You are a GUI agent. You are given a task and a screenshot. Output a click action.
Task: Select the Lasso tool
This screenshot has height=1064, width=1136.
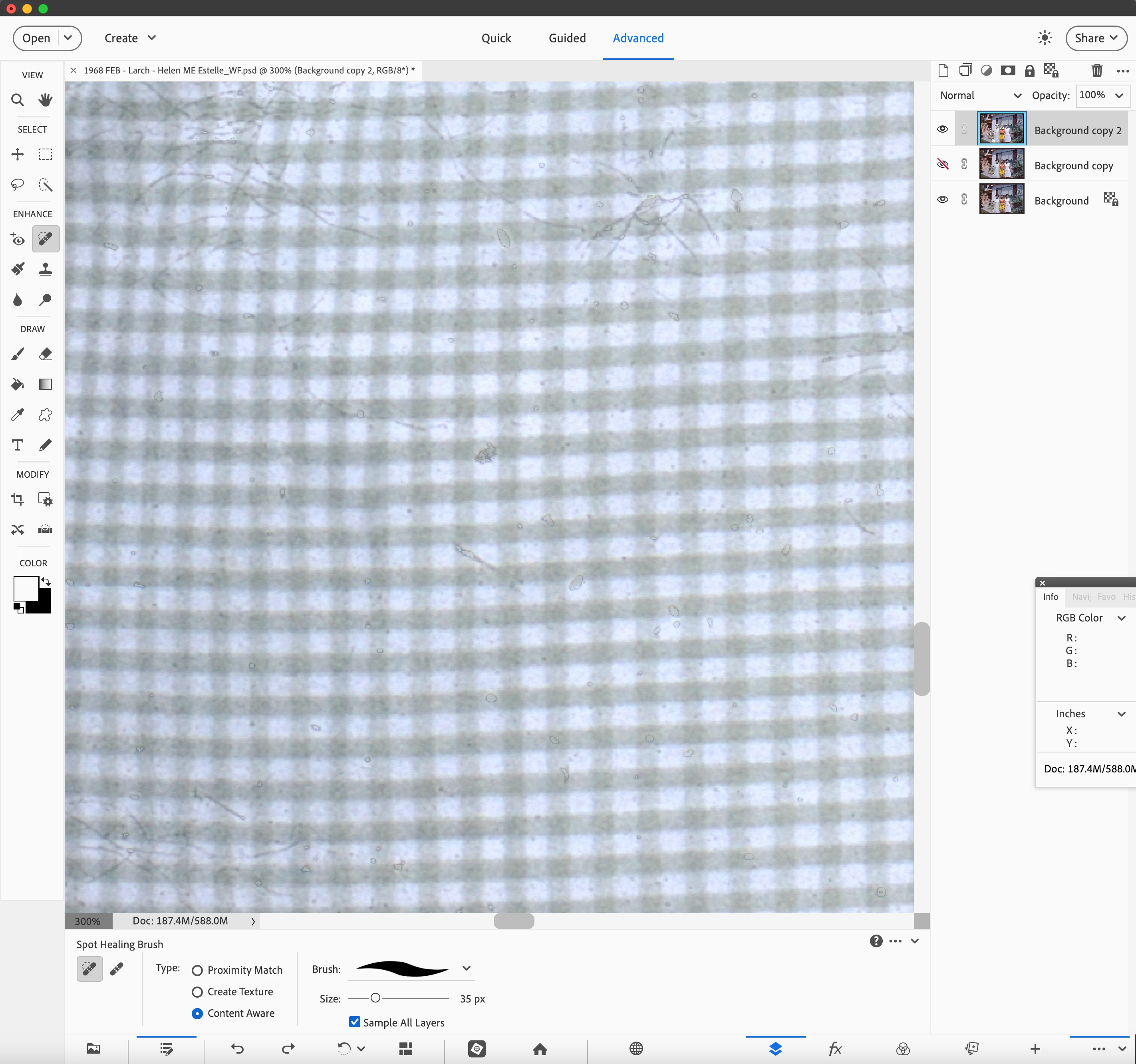(17, 185)
